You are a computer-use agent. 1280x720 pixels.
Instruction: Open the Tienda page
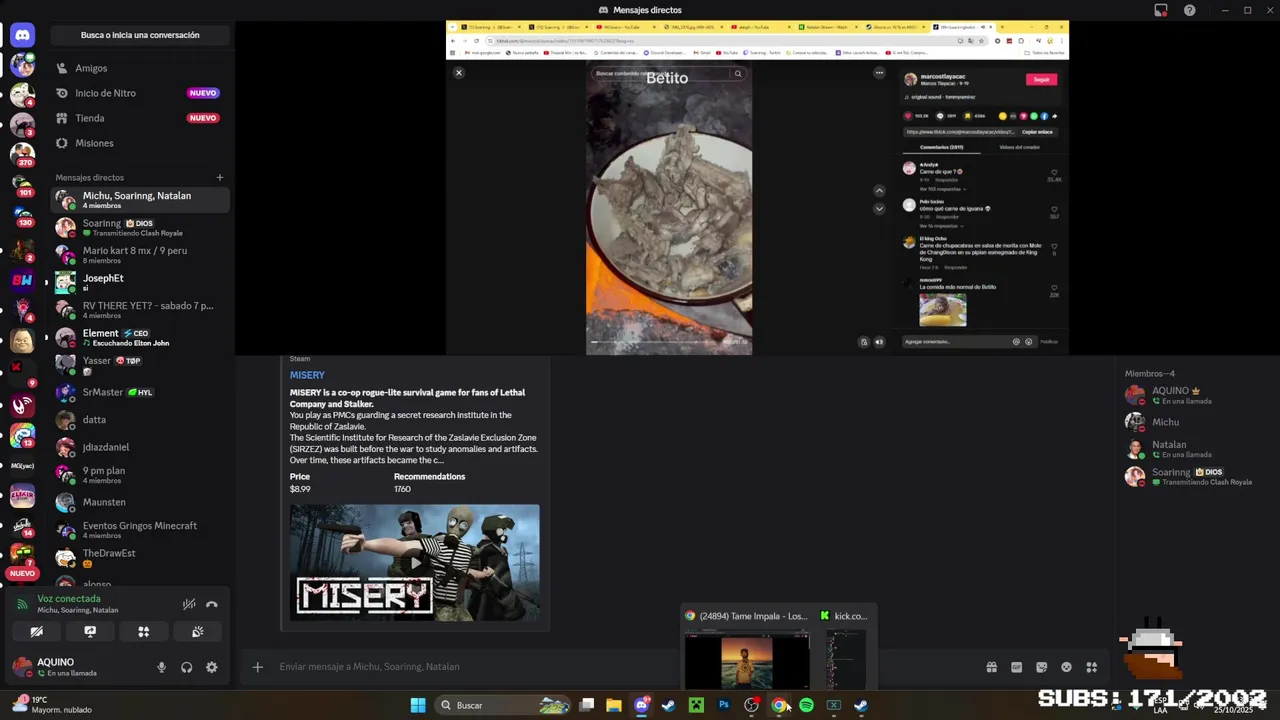[x=140, y=118]
